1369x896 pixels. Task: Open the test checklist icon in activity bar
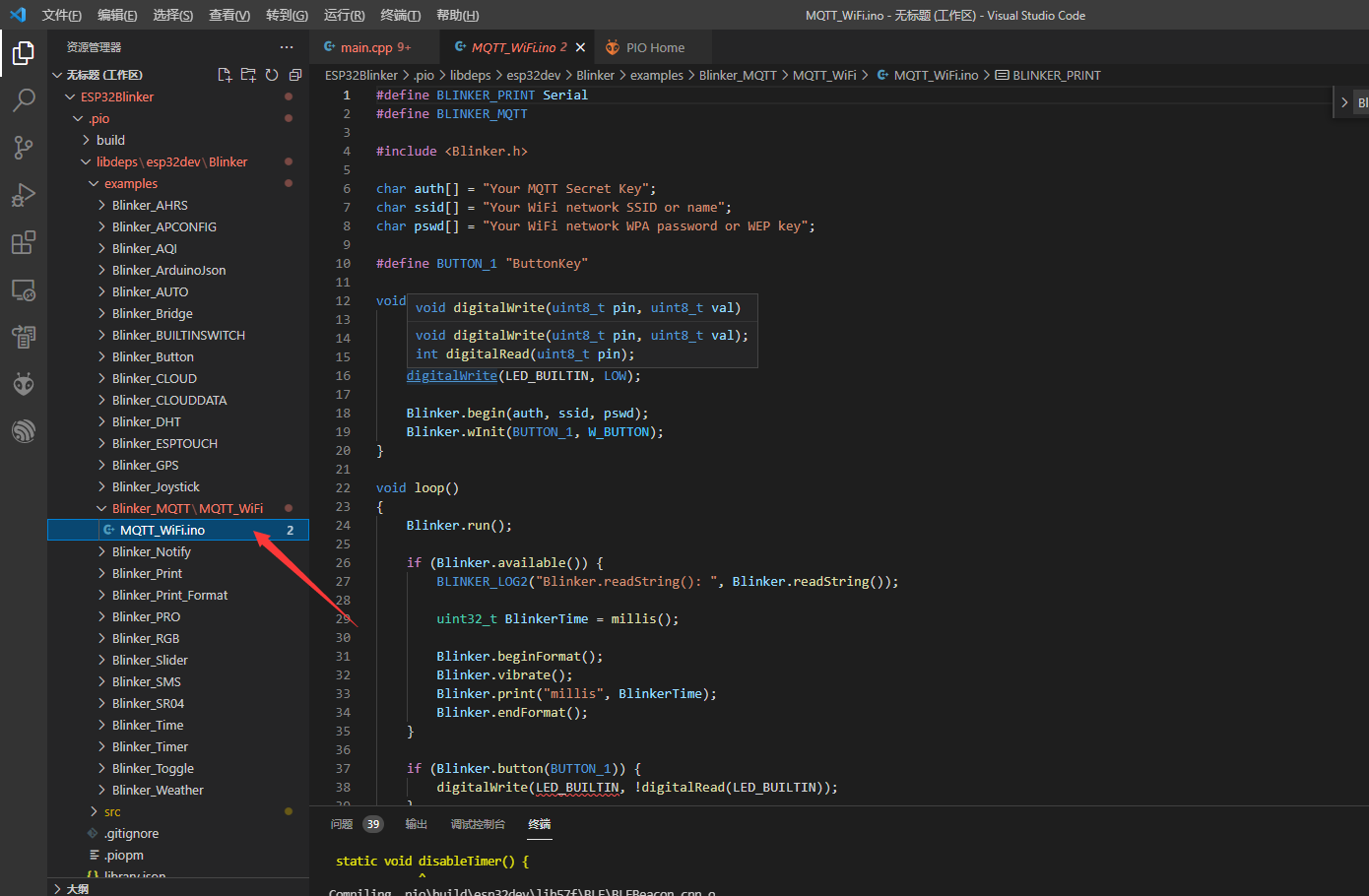tap(24, 337)
